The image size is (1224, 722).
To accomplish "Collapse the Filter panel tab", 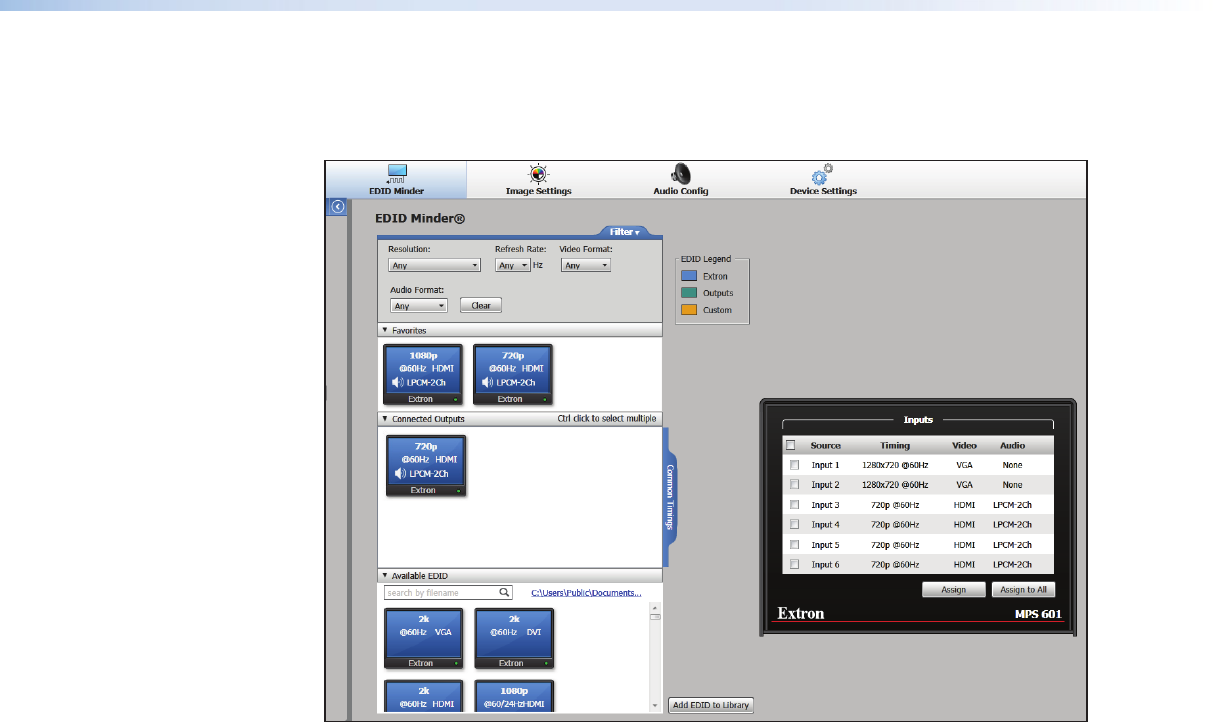I will pos(626,232).
